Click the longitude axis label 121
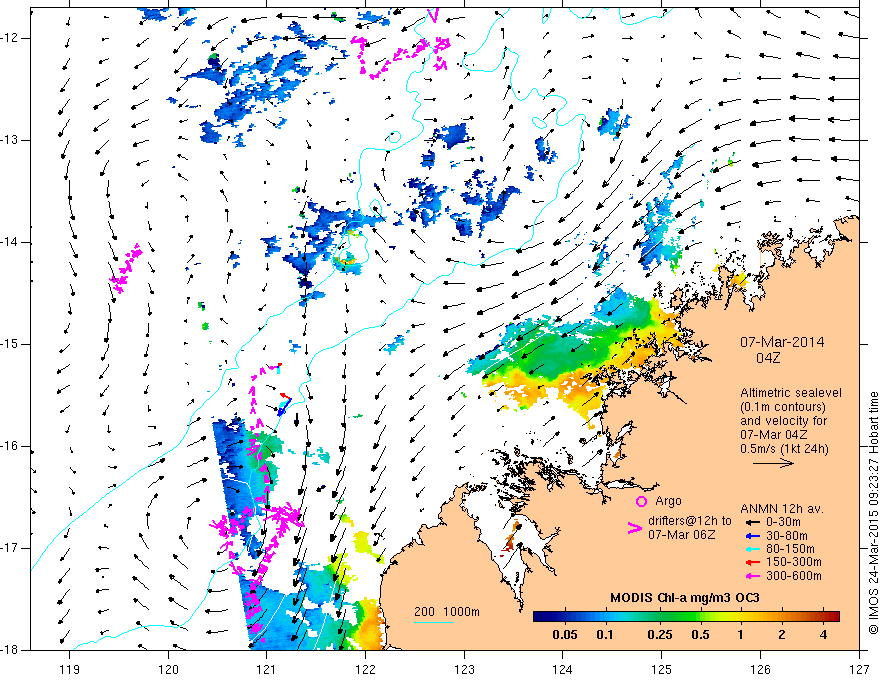 coord(267,669)
